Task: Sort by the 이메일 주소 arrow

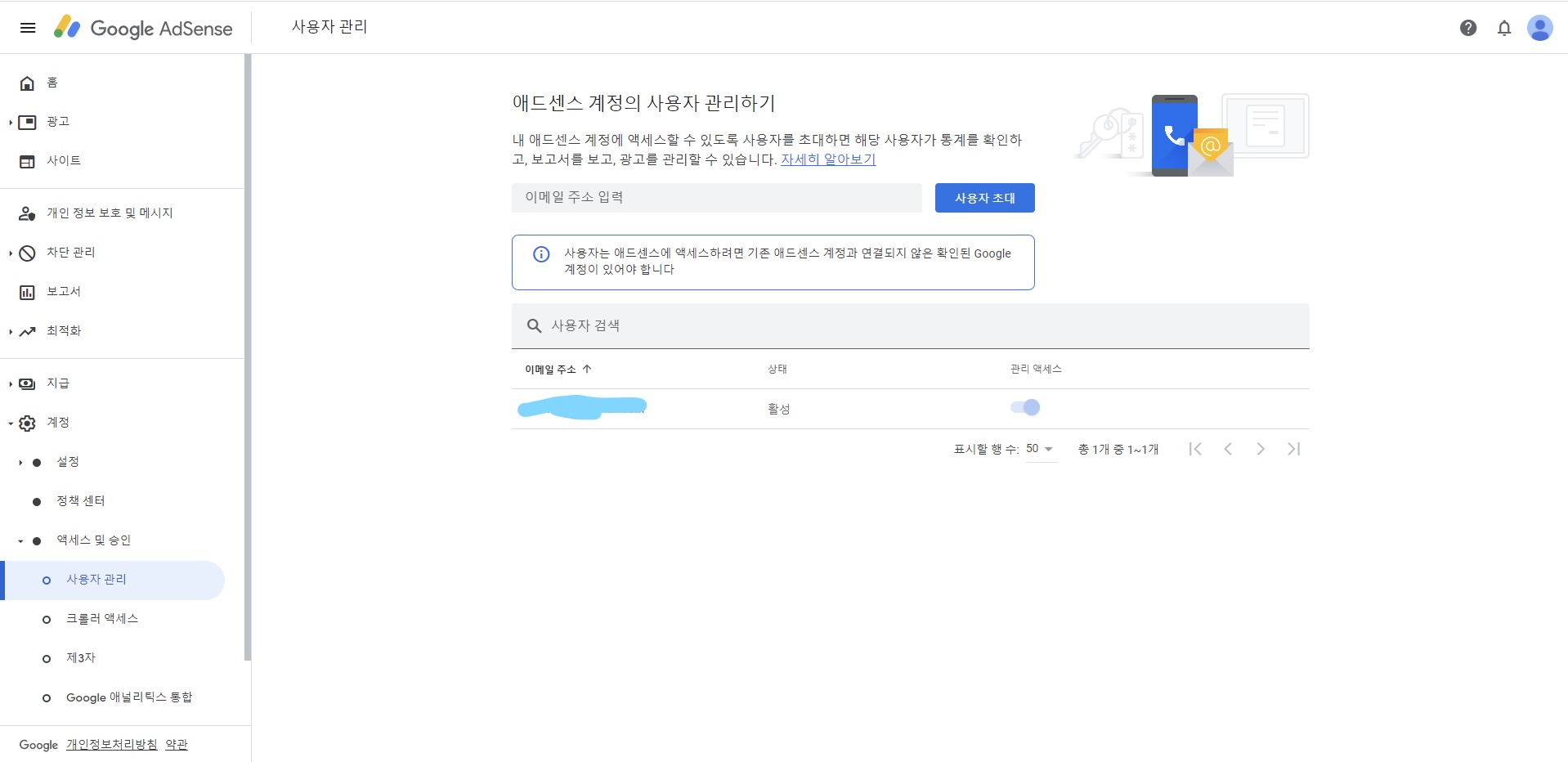Action: [x=587, y=369]
